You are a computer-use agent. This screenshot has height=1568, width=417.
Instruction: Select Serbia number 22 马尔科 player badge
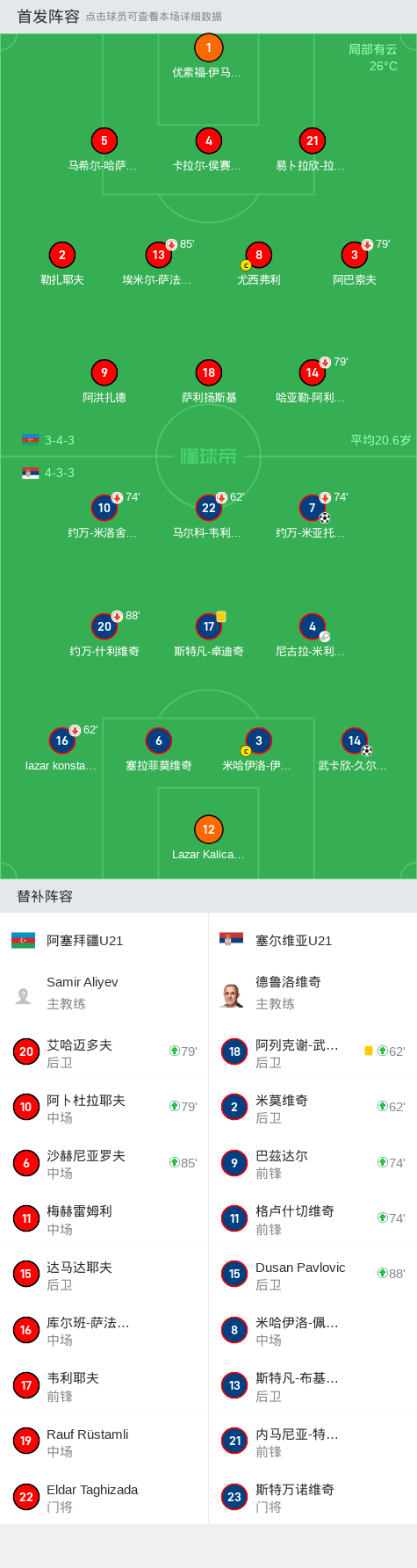click(x=208, y=508)
